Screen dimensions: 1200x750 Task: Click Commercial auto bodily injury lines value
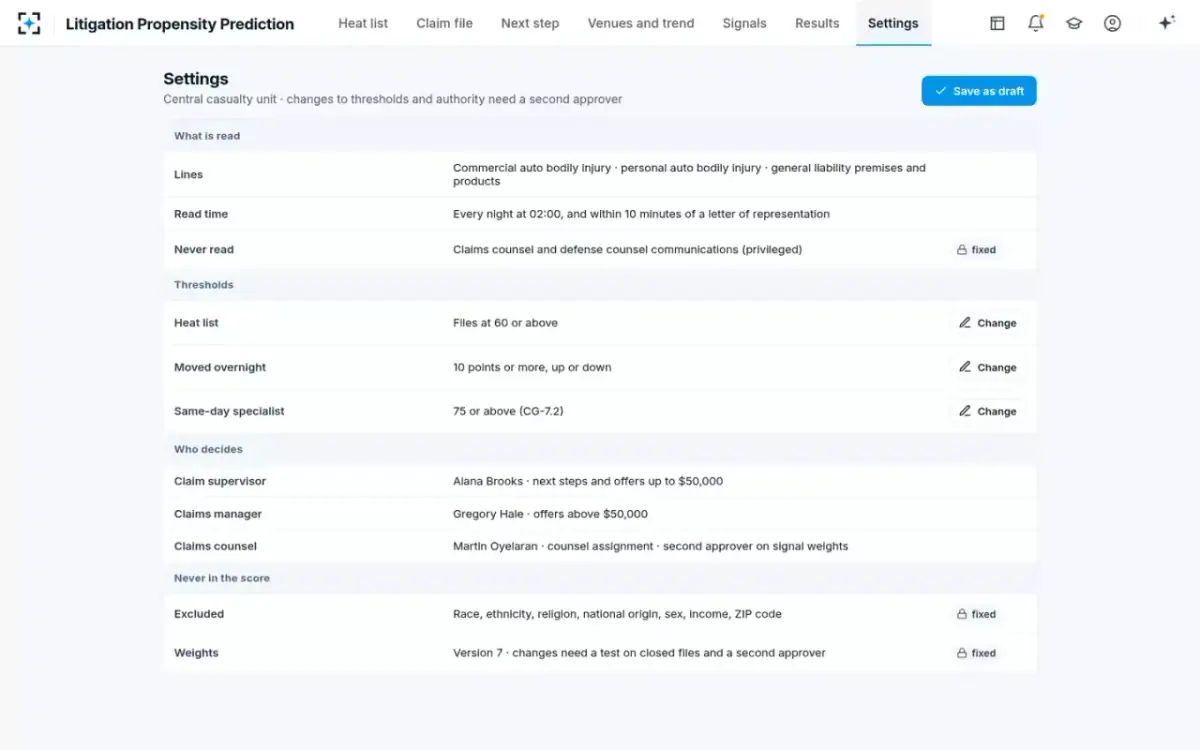tap(689, 174)
